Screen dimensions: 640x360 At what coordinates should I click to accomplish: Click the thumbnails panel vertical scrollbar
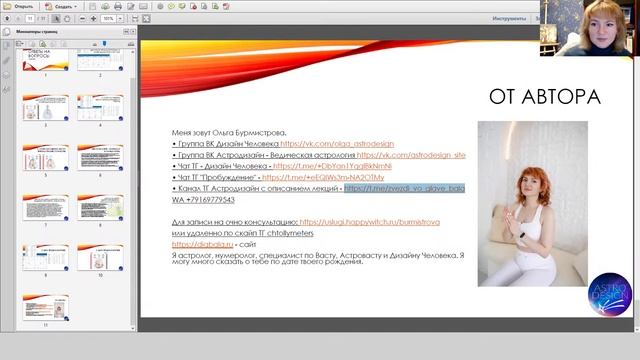click(133, 190)
